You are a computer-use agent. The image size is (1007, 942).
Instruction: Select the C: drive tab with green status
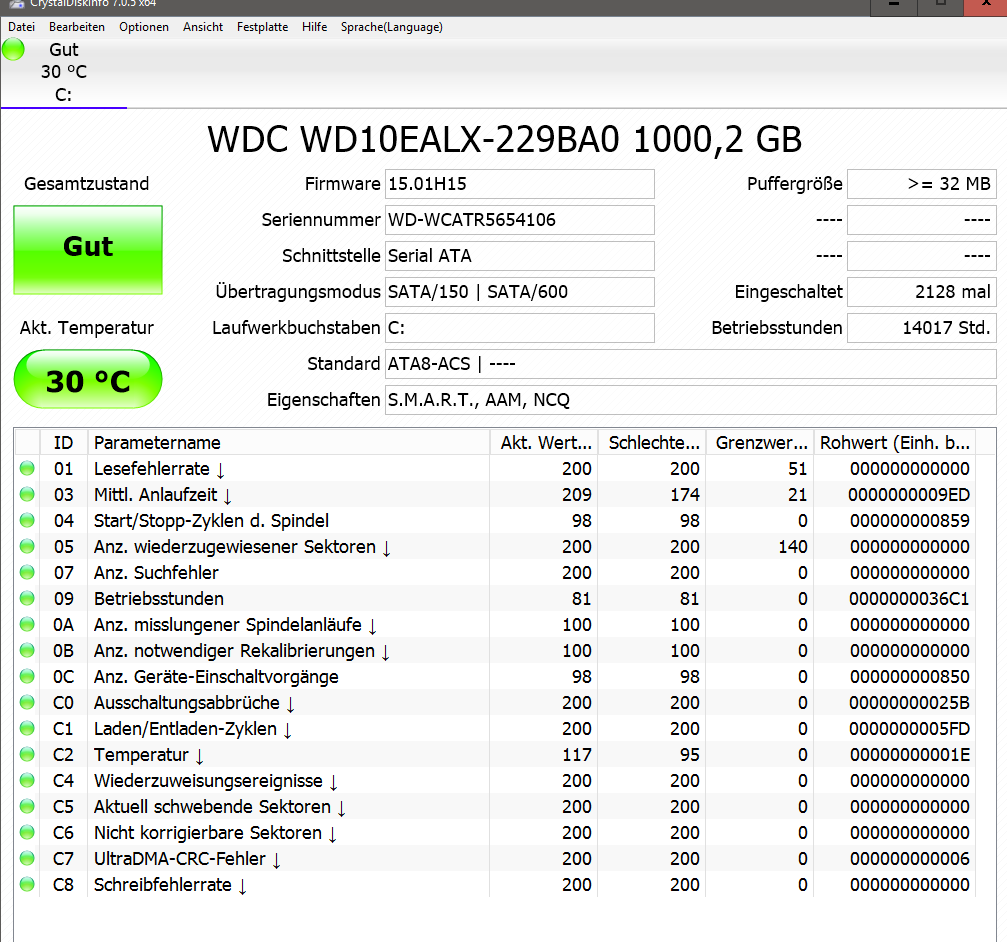64,72
